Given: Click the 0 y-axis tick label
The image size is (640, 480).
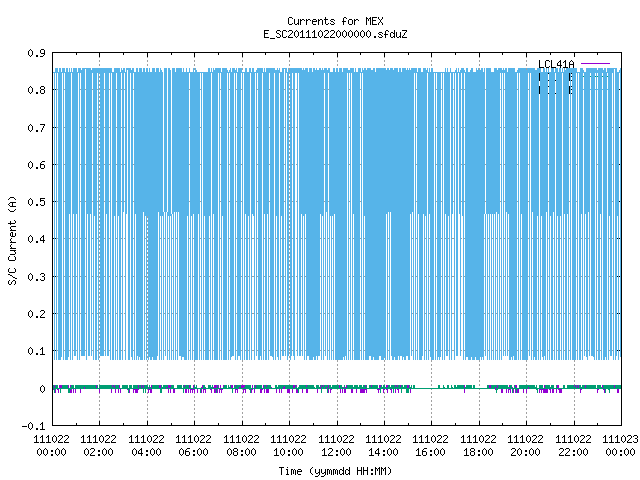Looking at the screenshot, I should pos(42,389).
